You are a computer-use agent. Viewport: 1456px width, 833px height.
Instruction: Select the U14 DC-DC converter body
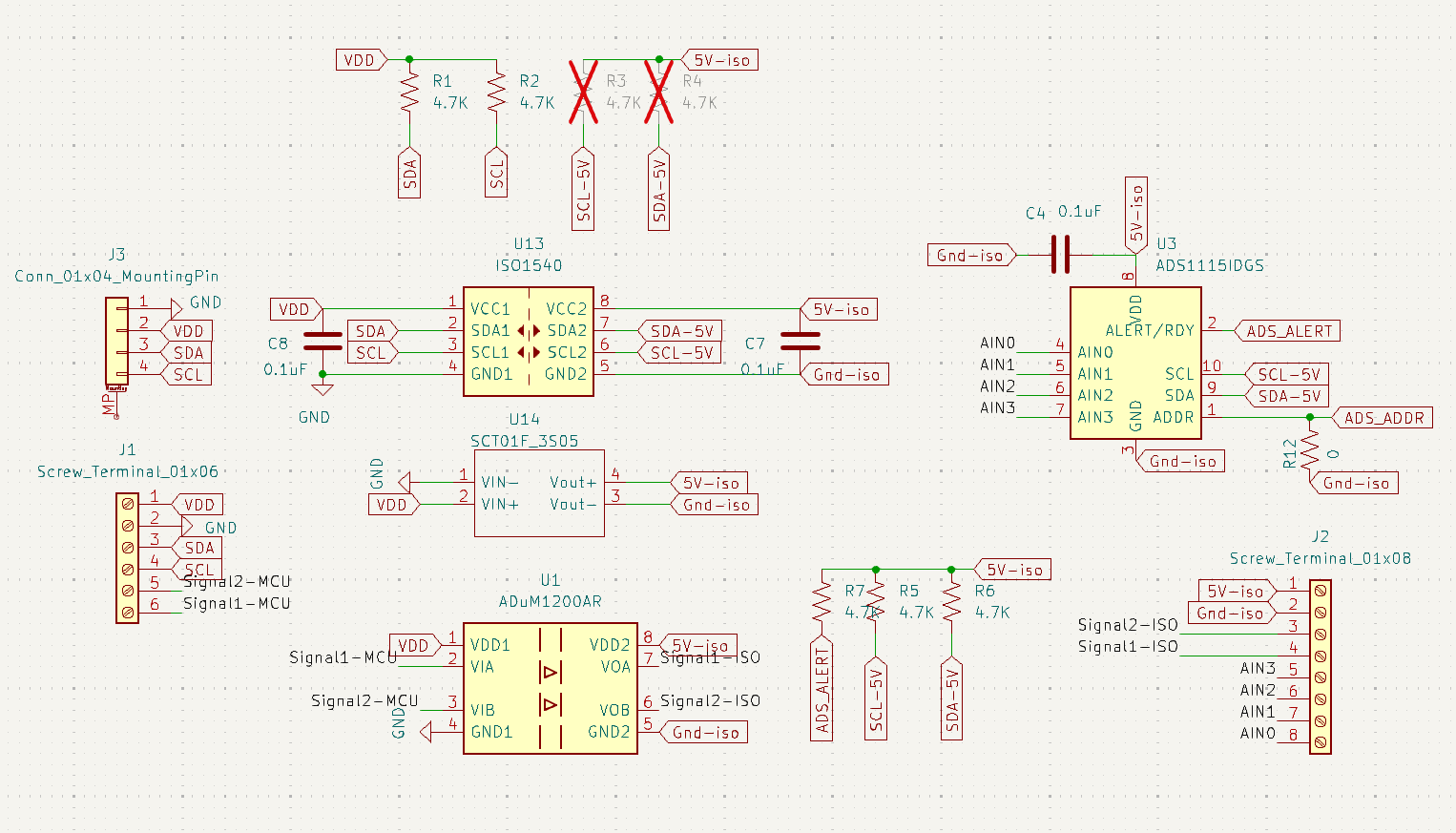point(539,493)
